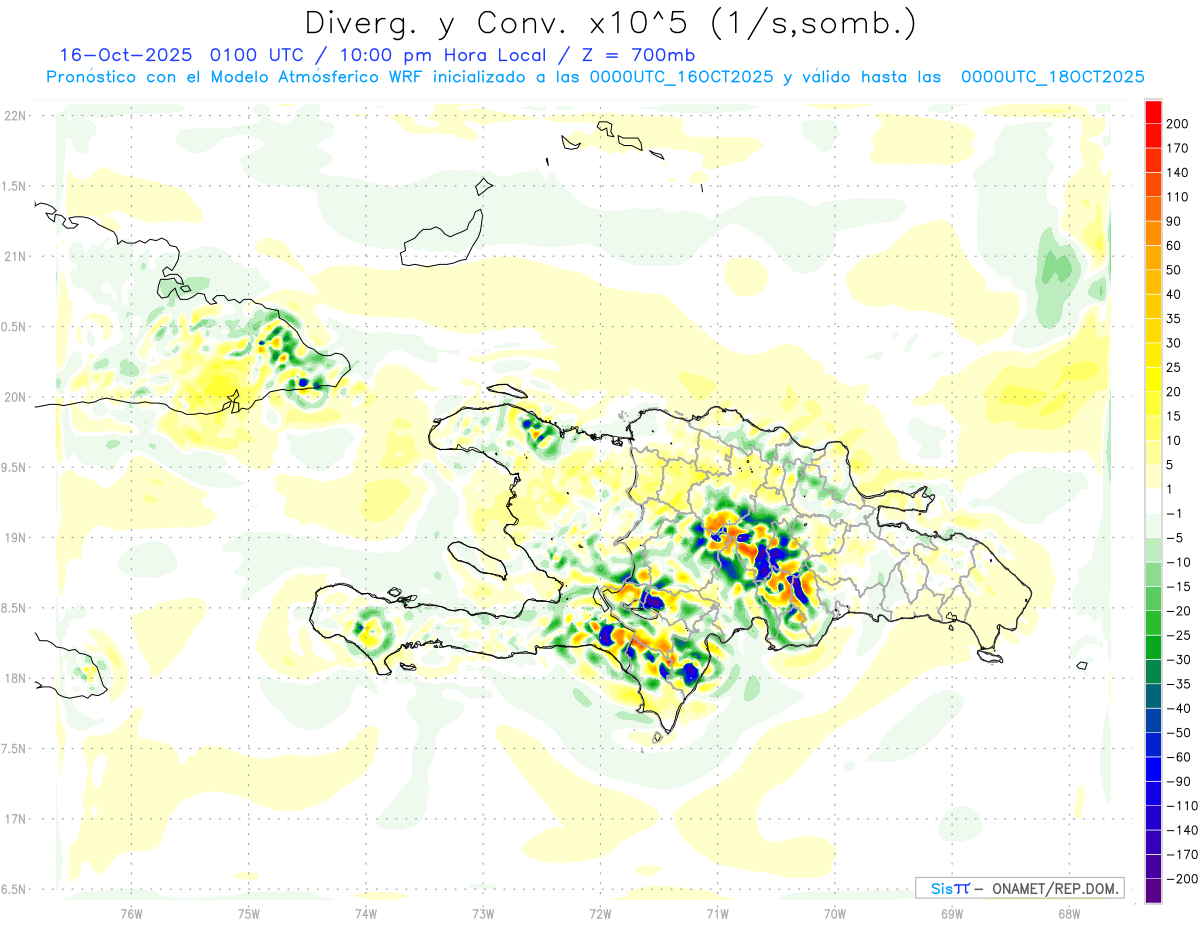This screenshot has height=927, width=1200.
Task: Click the 68W longitude label
Action: 1068,914
